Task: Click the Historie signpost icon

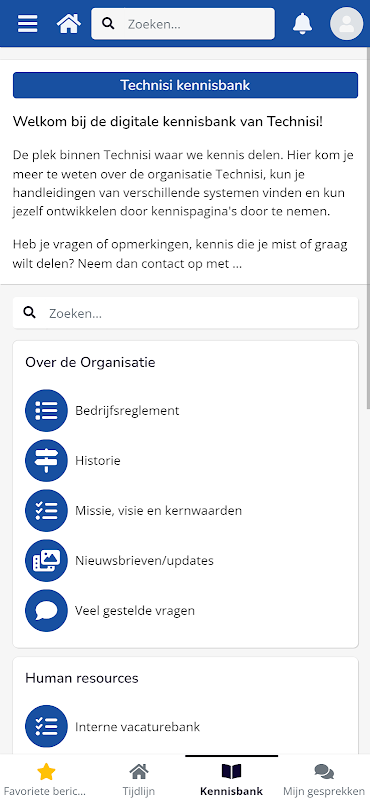Action: click(x=46, y=461)
